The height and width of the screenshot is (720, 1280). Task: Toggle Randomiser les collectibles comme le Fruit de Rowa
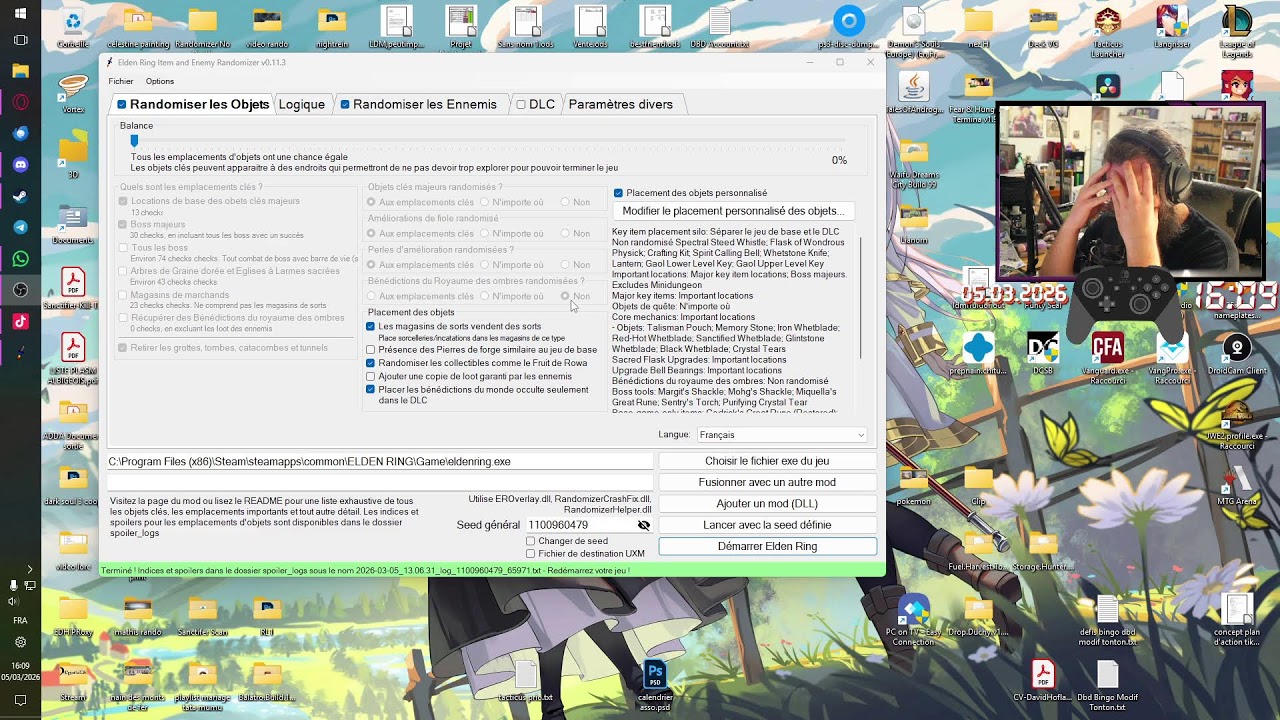(371, 363)
